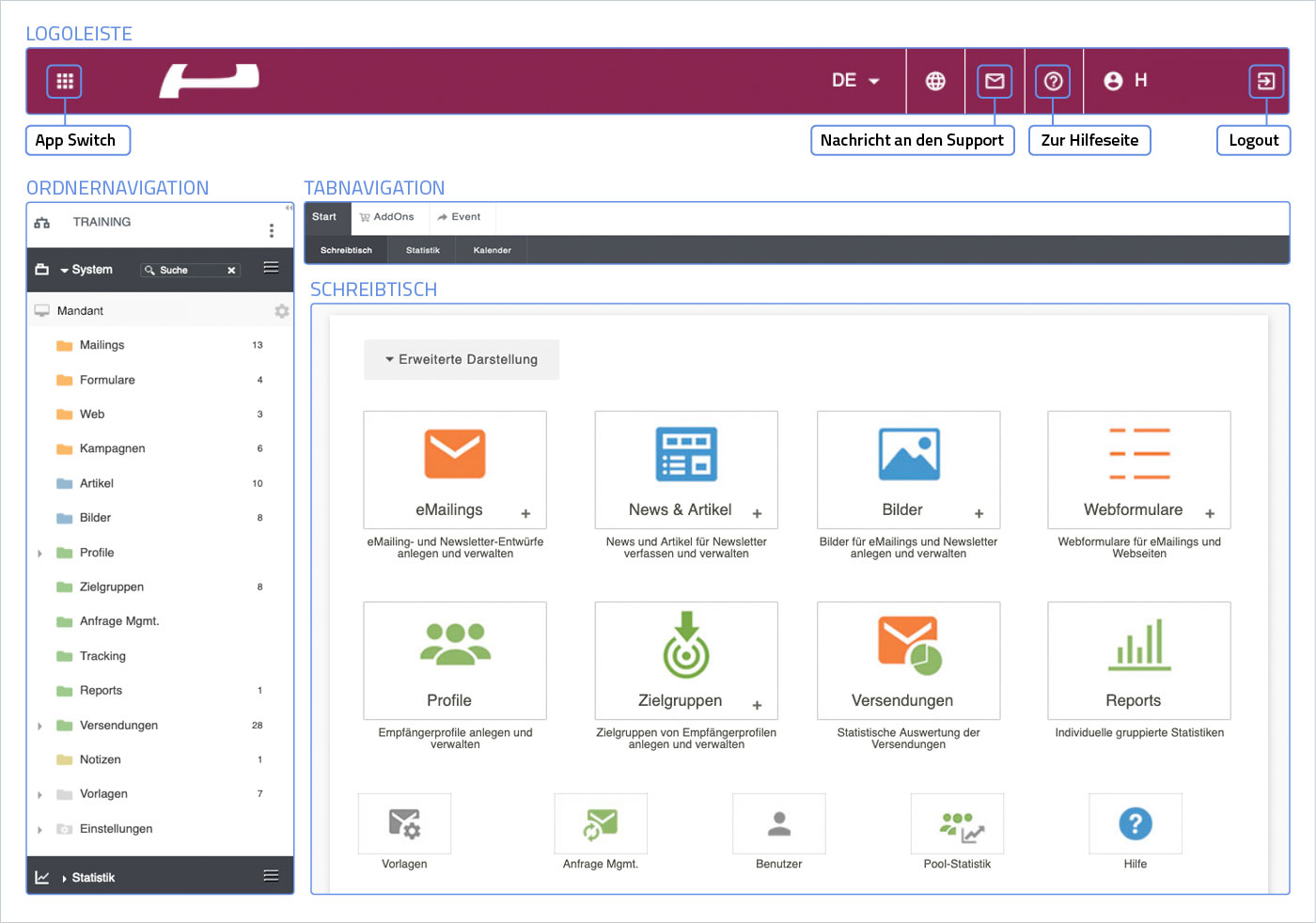1316x923 pixels.
Task: Add new eMailing with plus
Action: 525,514
